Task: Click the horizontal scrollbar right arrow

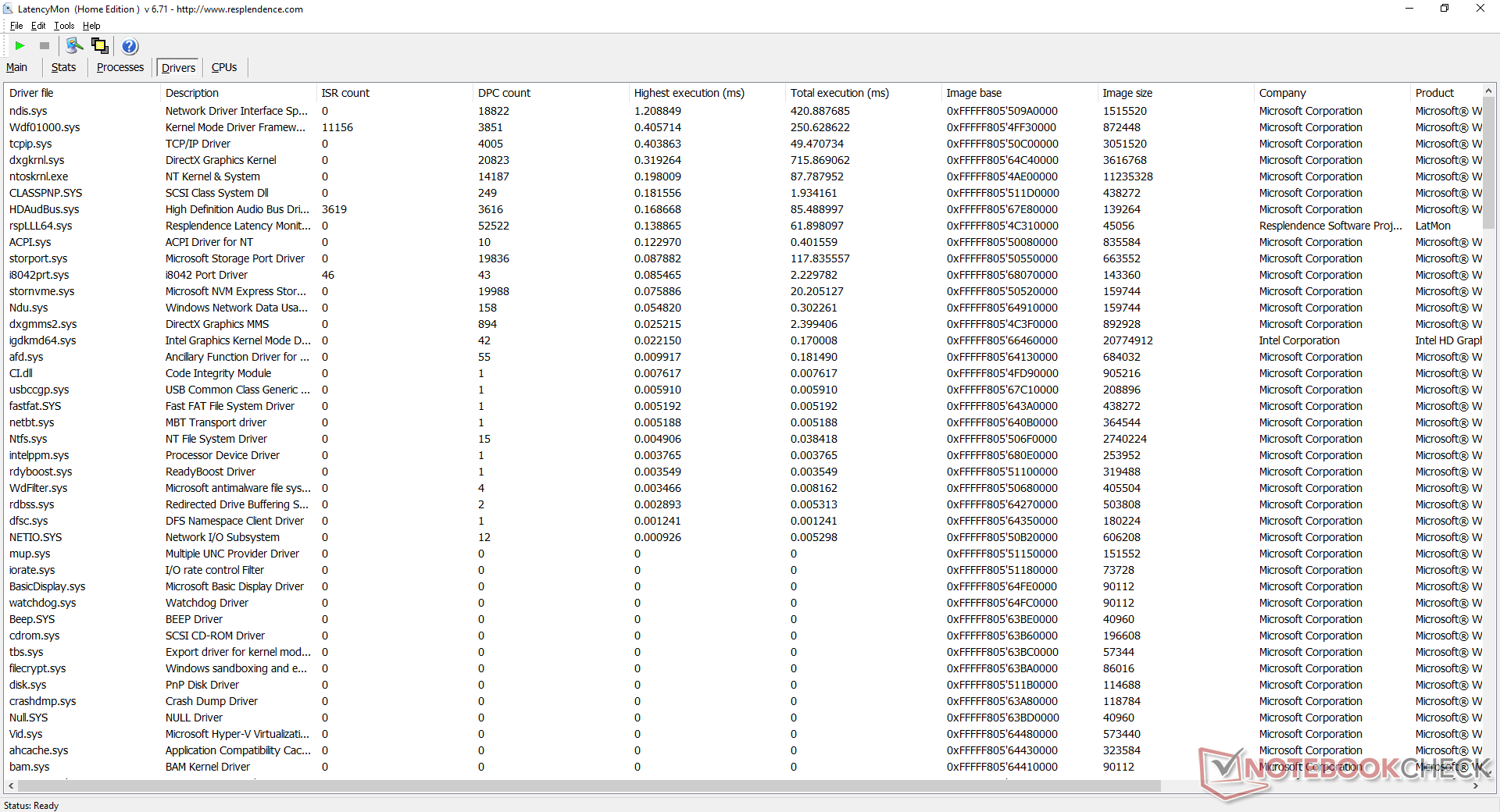Action: (1476, 785)
